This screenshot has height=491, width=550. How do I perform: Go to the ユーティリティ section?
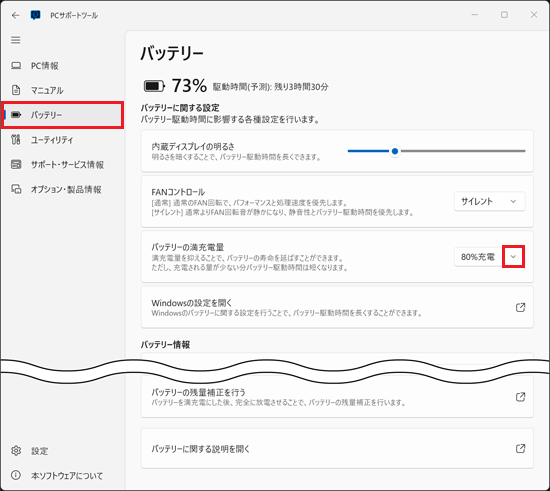tap(62, 140)
